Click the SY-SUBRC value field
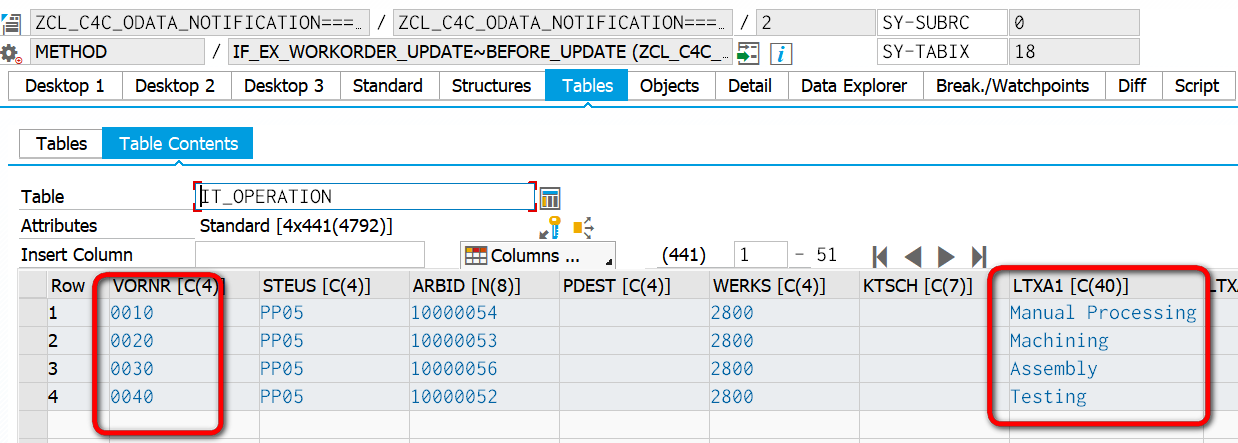Image resolution: width=1238 pixels, height=443 pixels. coord(1074,22)
